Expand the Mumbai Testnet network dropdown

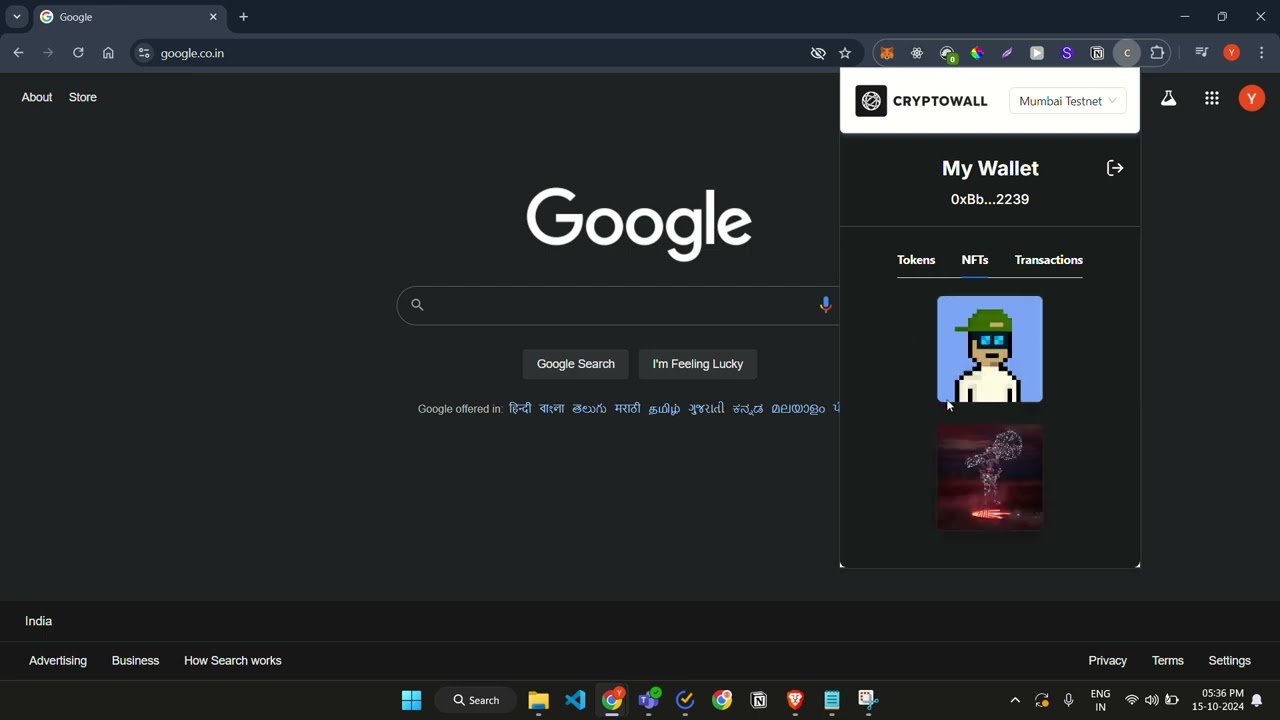(1068, 101)
